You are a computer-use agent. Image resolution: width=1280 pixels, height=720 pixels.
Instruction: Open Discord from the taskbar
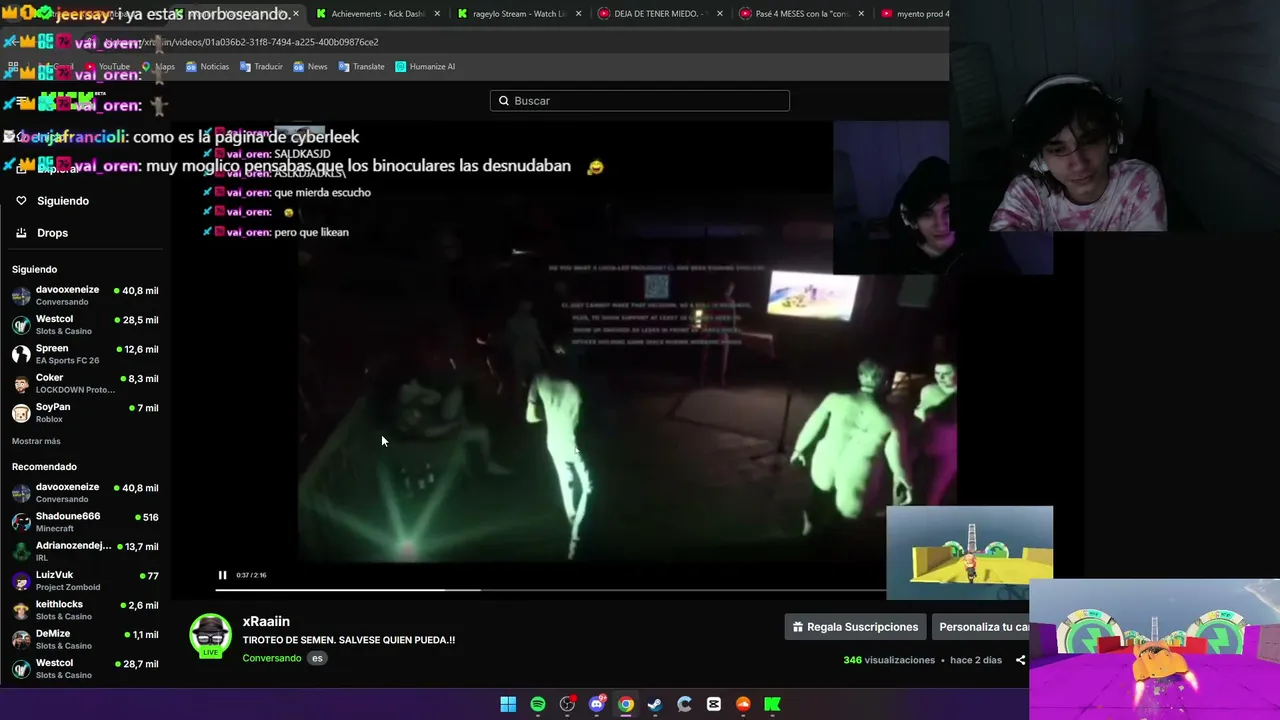(x=597, y=705)
